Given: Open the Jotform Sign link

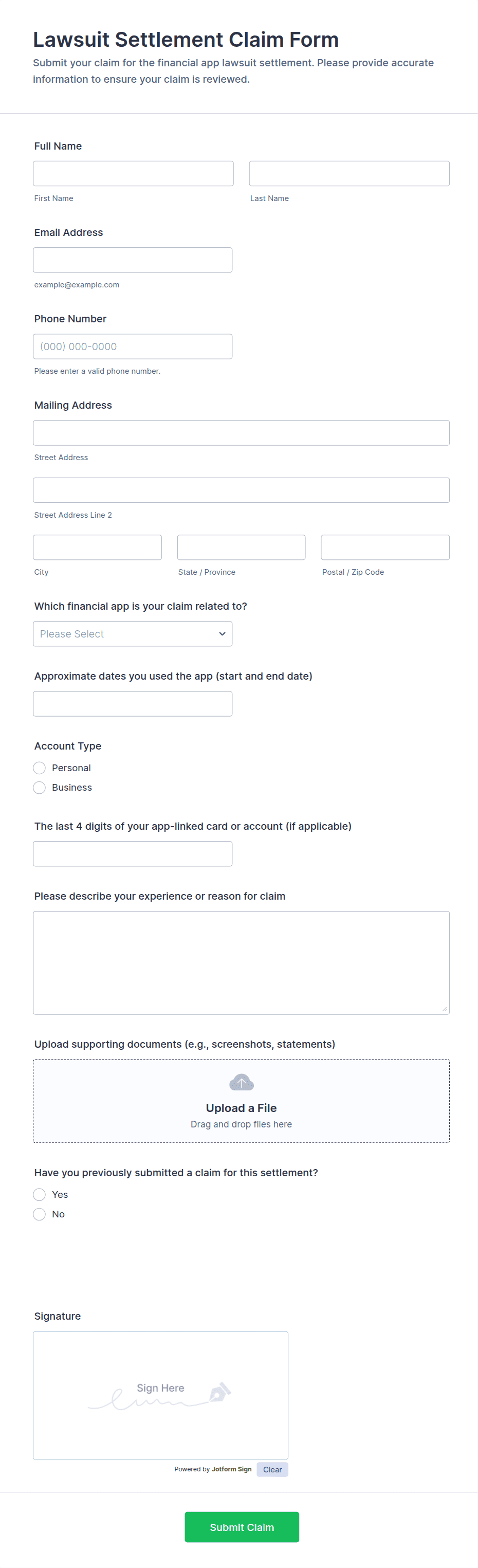Looking at the screenshot, I should (x=231, y=1469).
